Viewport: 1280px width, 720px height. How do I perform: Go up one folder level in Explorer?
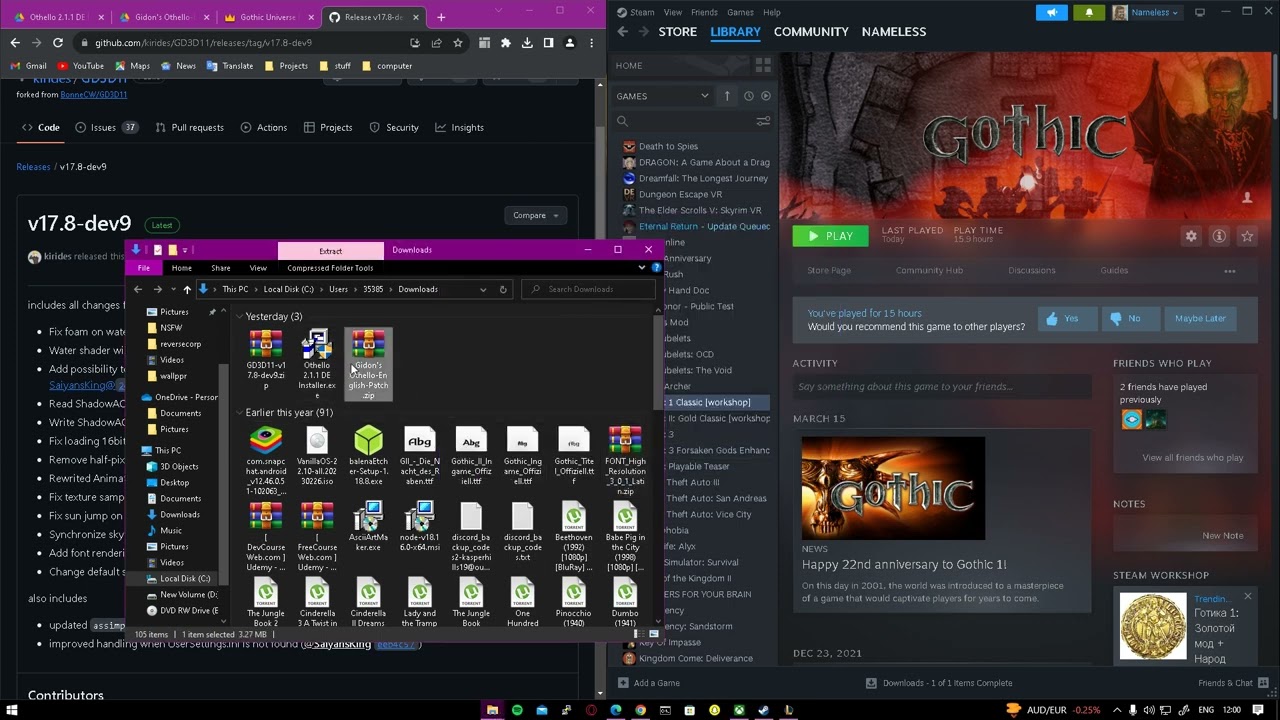click(186, 289)
